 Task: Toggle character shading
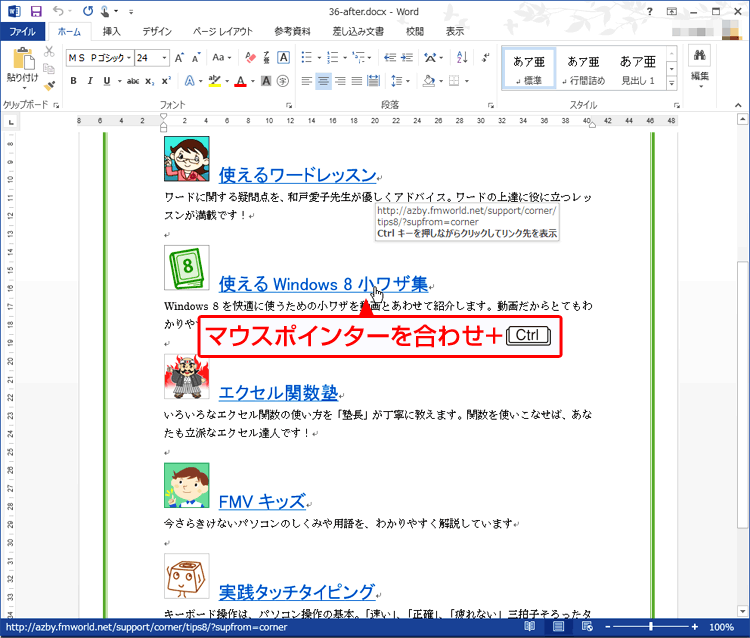click(266, 81)
